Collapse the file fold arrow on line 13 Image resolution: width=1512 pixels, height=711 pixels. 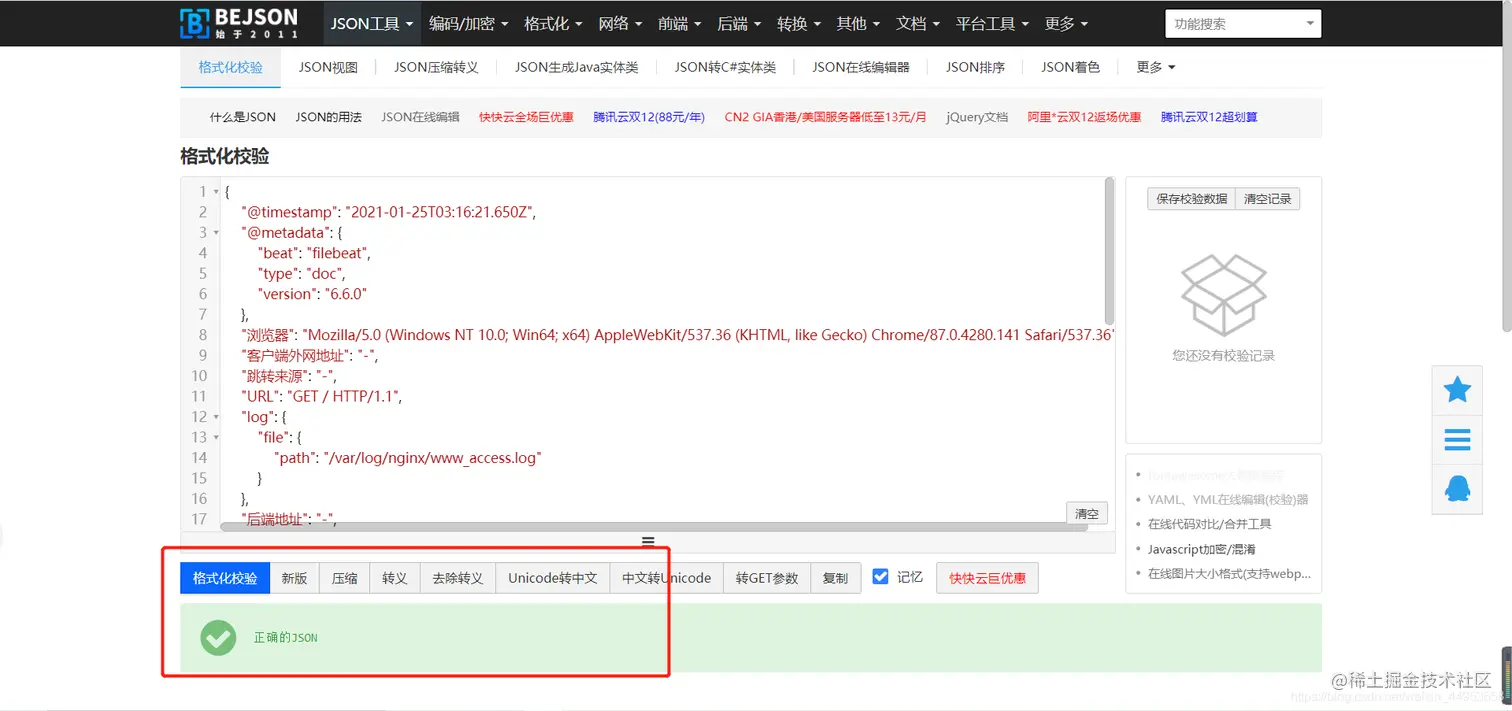[216, 437]
